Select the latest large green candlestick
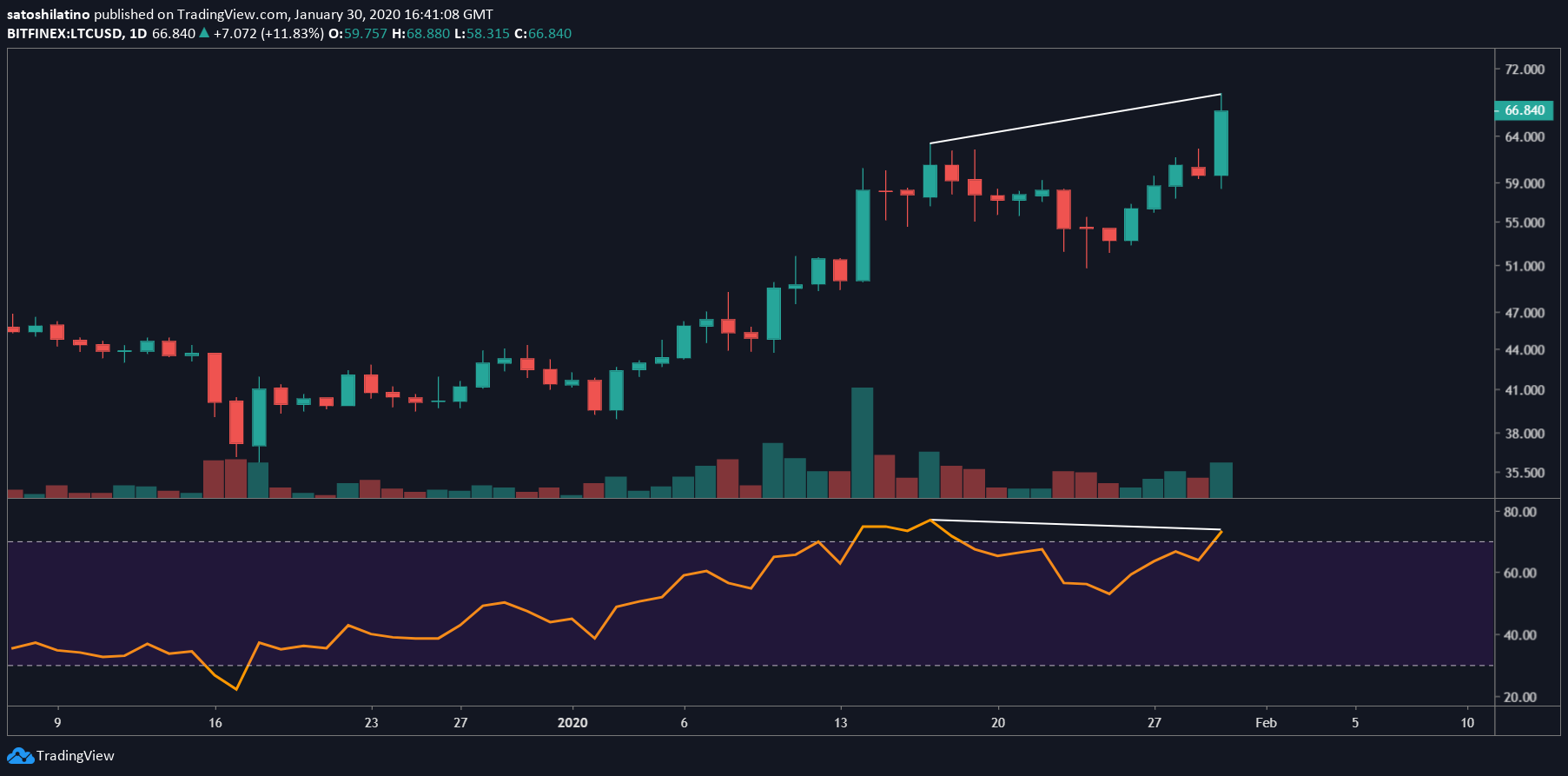This screenshot has width=1568, height=776. 1221,143
